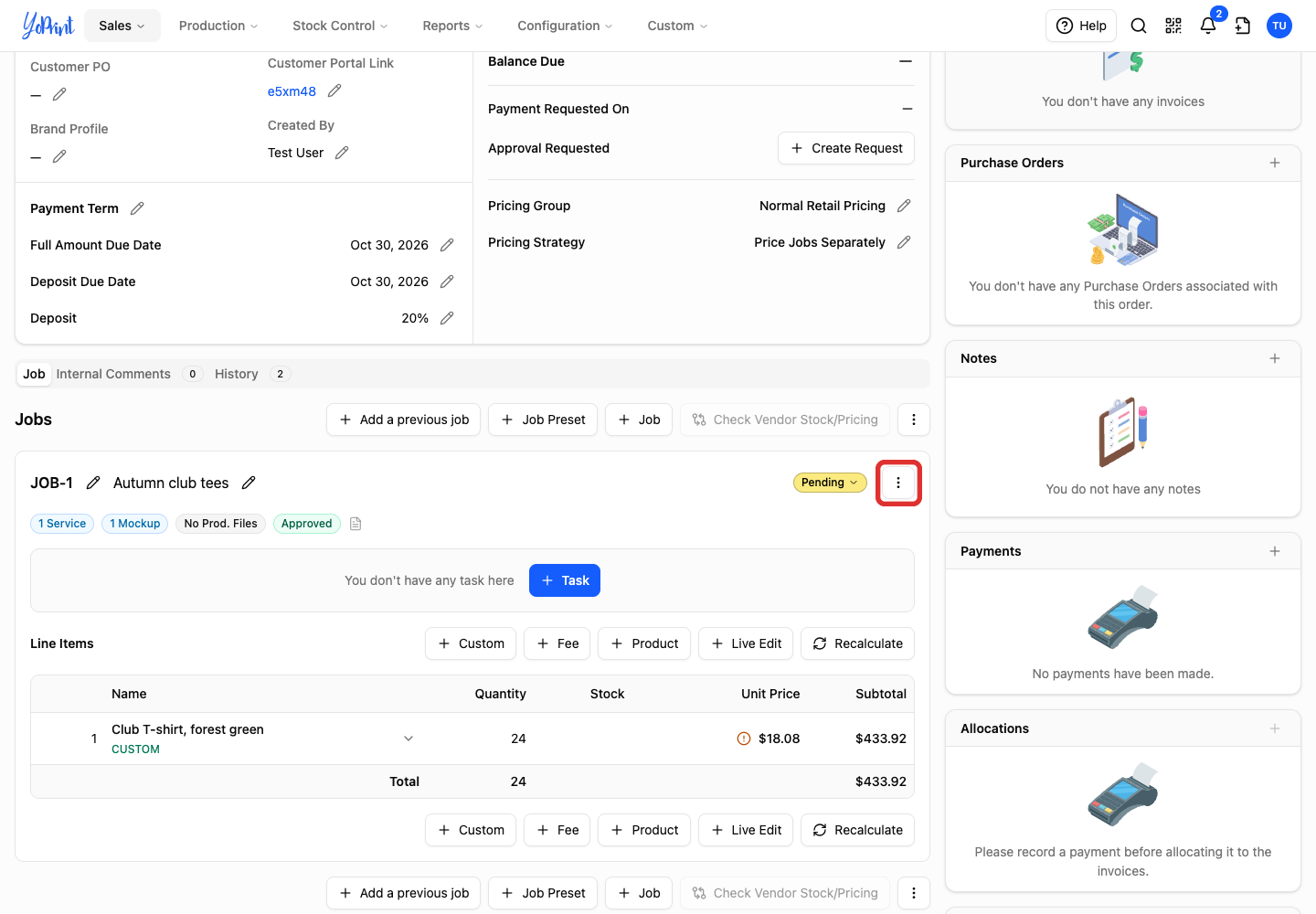Open the QR code scanner icon
1316x914 pixels.
coord(1173,26)
